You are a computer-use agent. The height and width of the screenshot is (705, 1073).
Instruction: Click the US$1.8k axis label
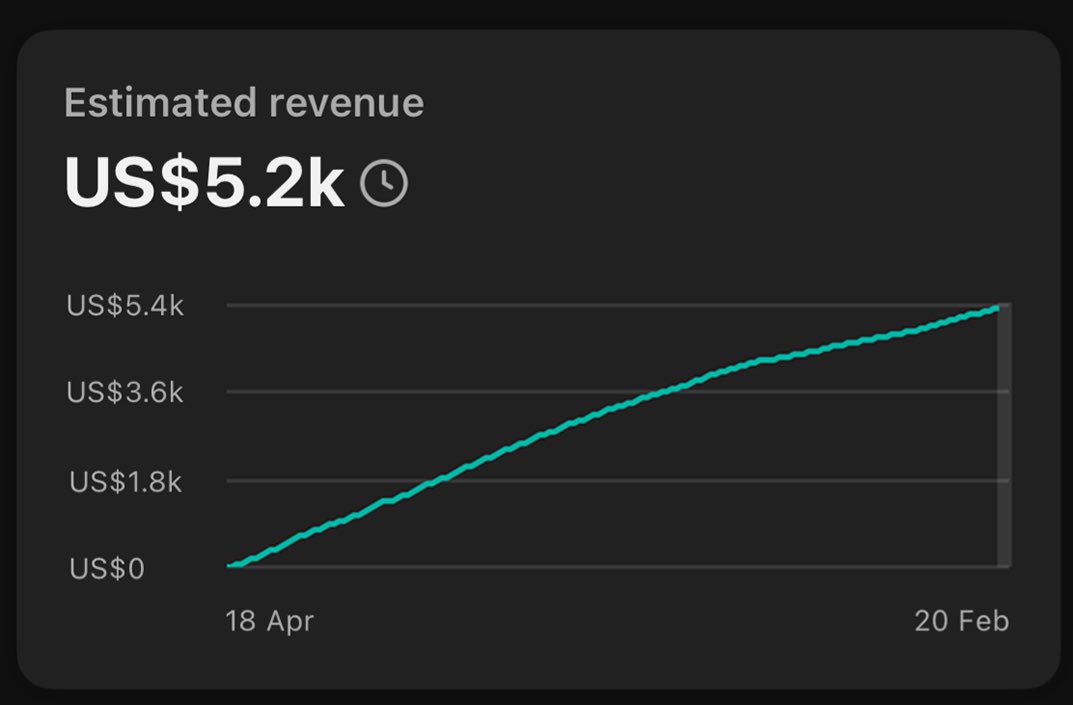coord(126,482)
